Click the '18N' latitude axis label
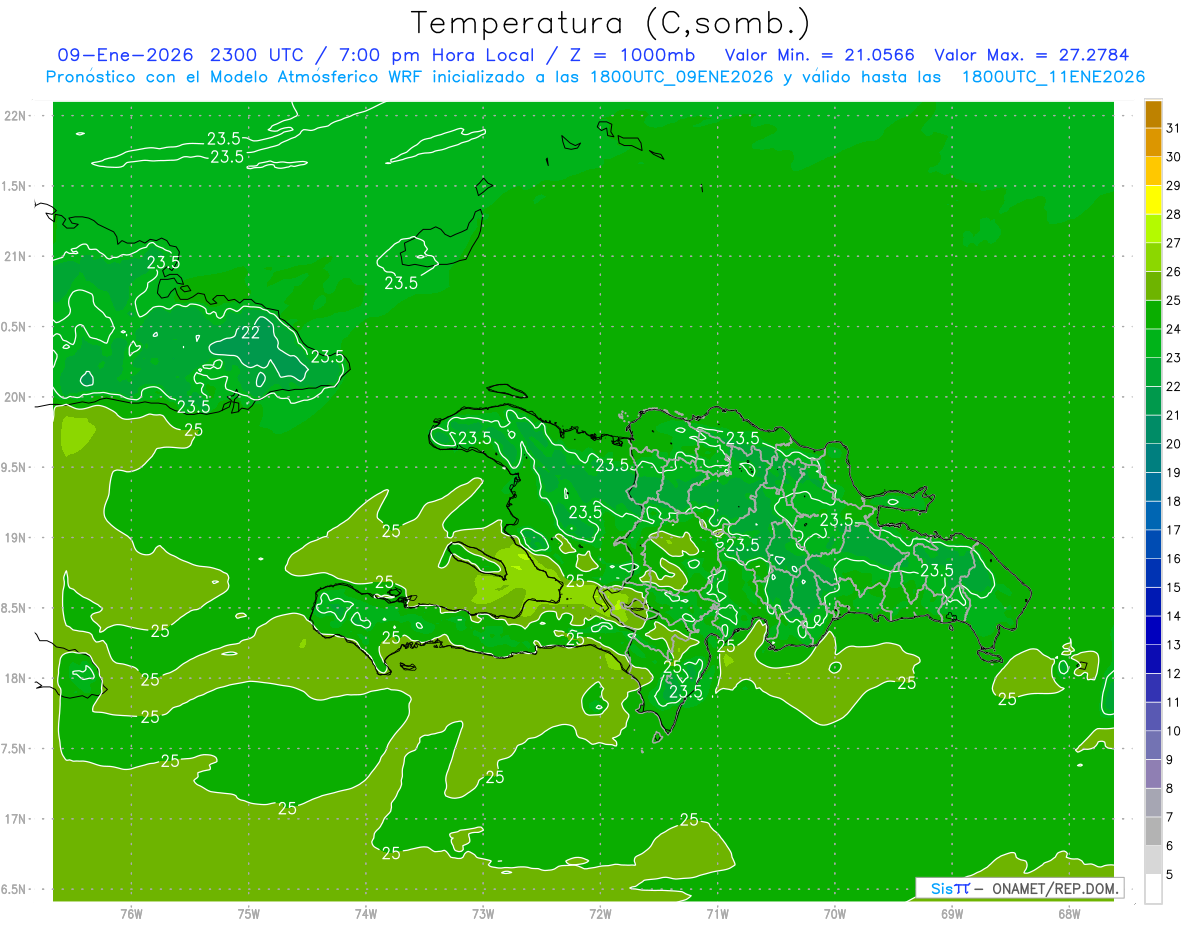1200x927 pixels. 15,678
